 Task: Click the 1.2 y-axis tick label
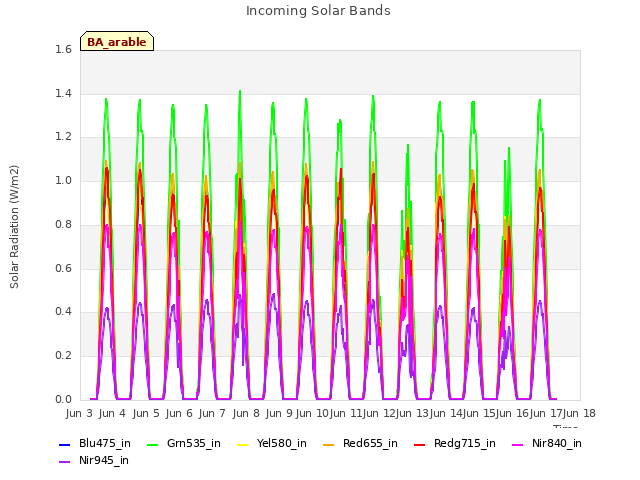(63, 137)
